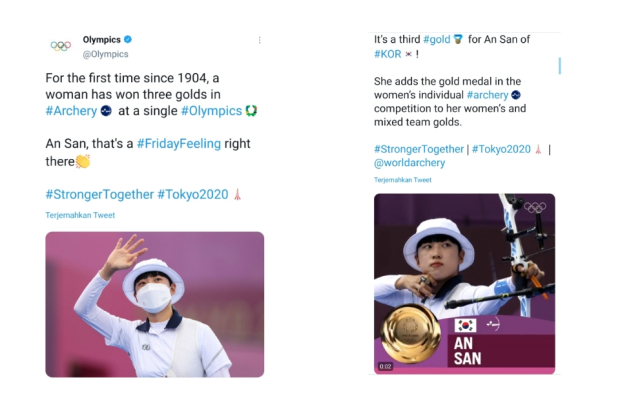
Task: Open the three-dot tweet options menu
Action: click(x=260, y=40)
